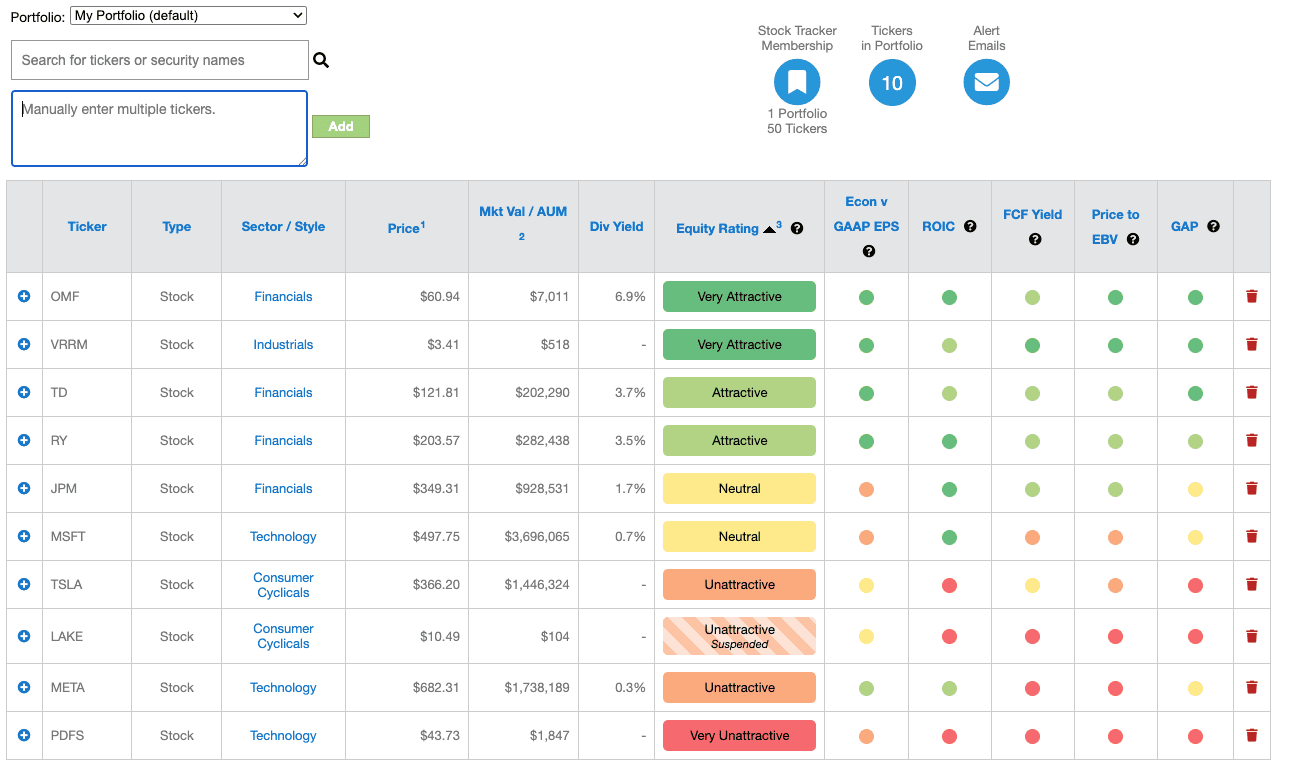Open Industrials sector link for VRRM
Viewport: 1289px width, 765px height.
click(x=283, y=344)
